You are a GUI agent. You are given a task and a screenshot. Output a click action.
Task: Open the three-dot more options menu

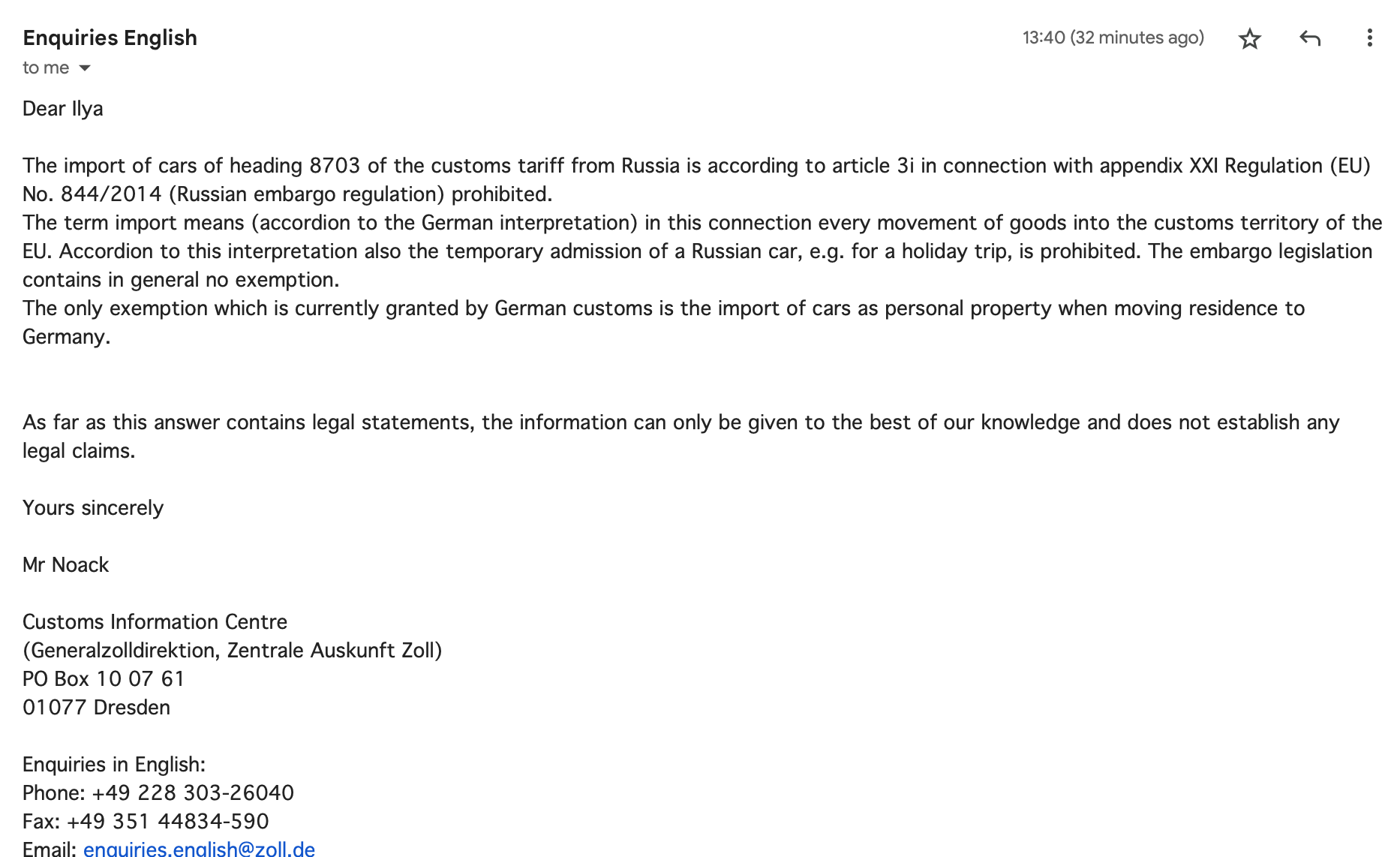tap(1369, 38)
